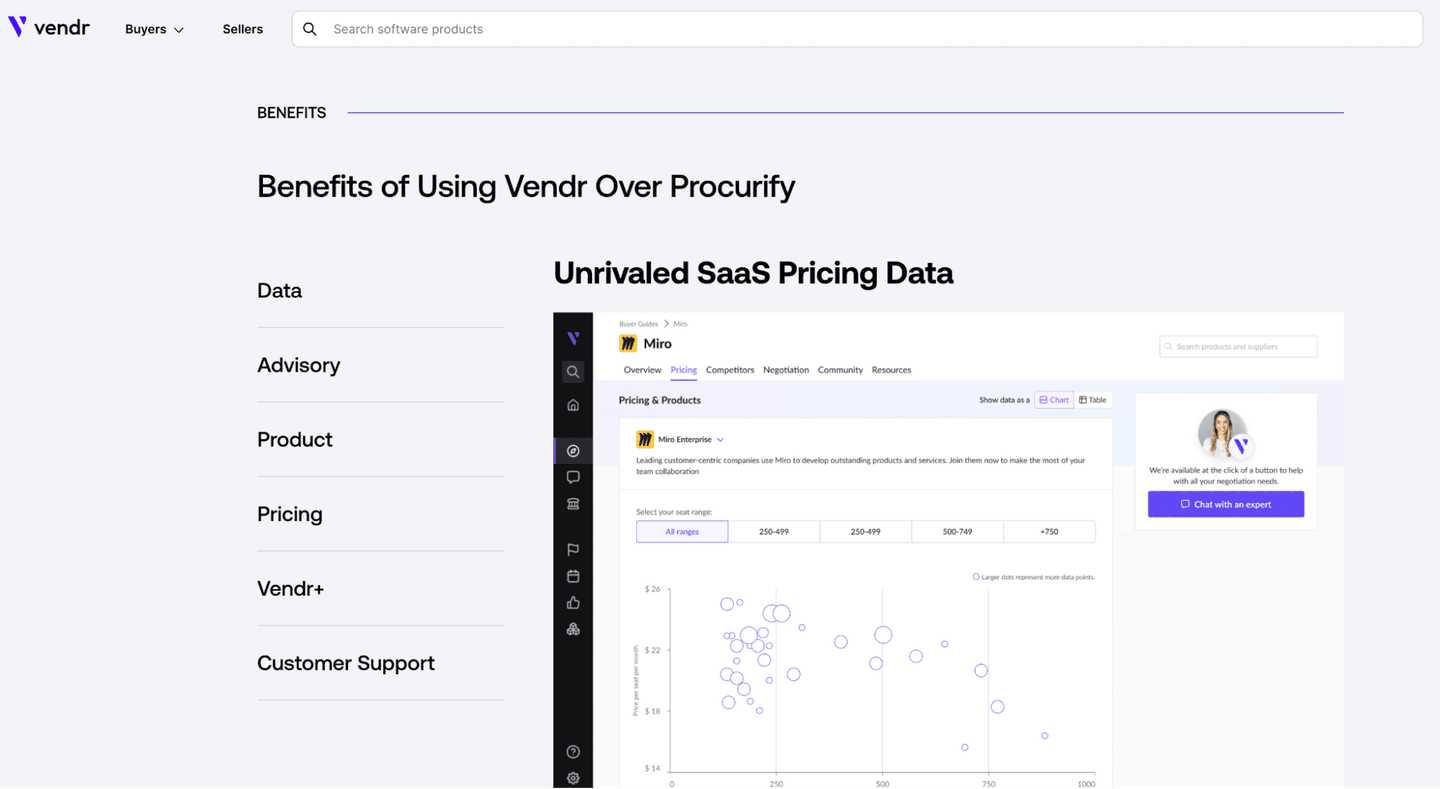This screenshot has width=1440, height=789.
Task: Open the chat bubble icon in sidebar
Action: click(573, 478)
